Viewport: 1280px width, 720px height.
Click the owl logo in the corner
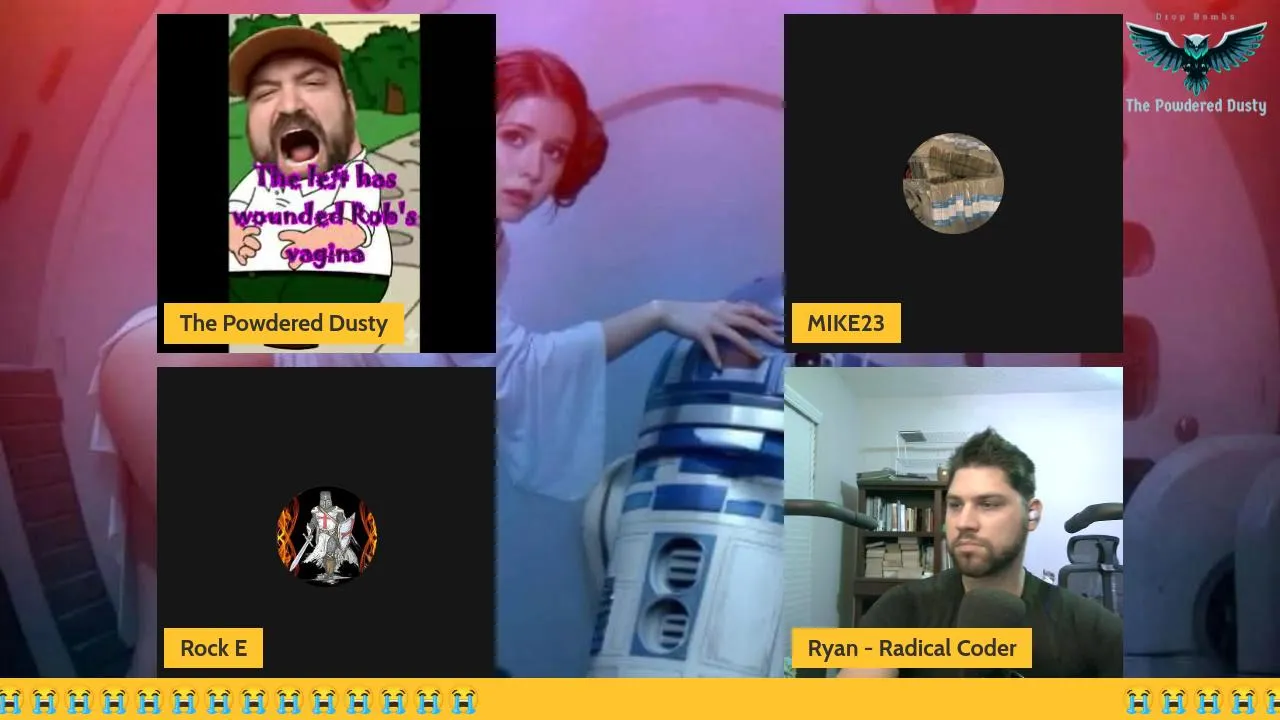click(1196, 56)
